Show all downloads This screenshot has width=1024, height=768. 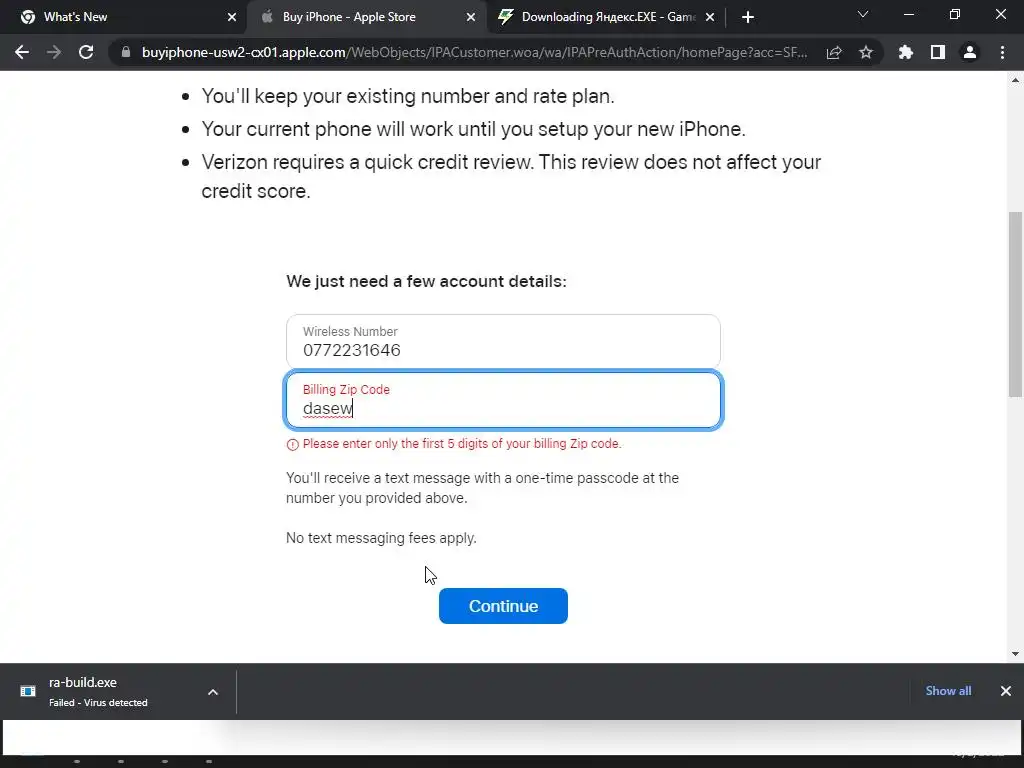point(948,691)
